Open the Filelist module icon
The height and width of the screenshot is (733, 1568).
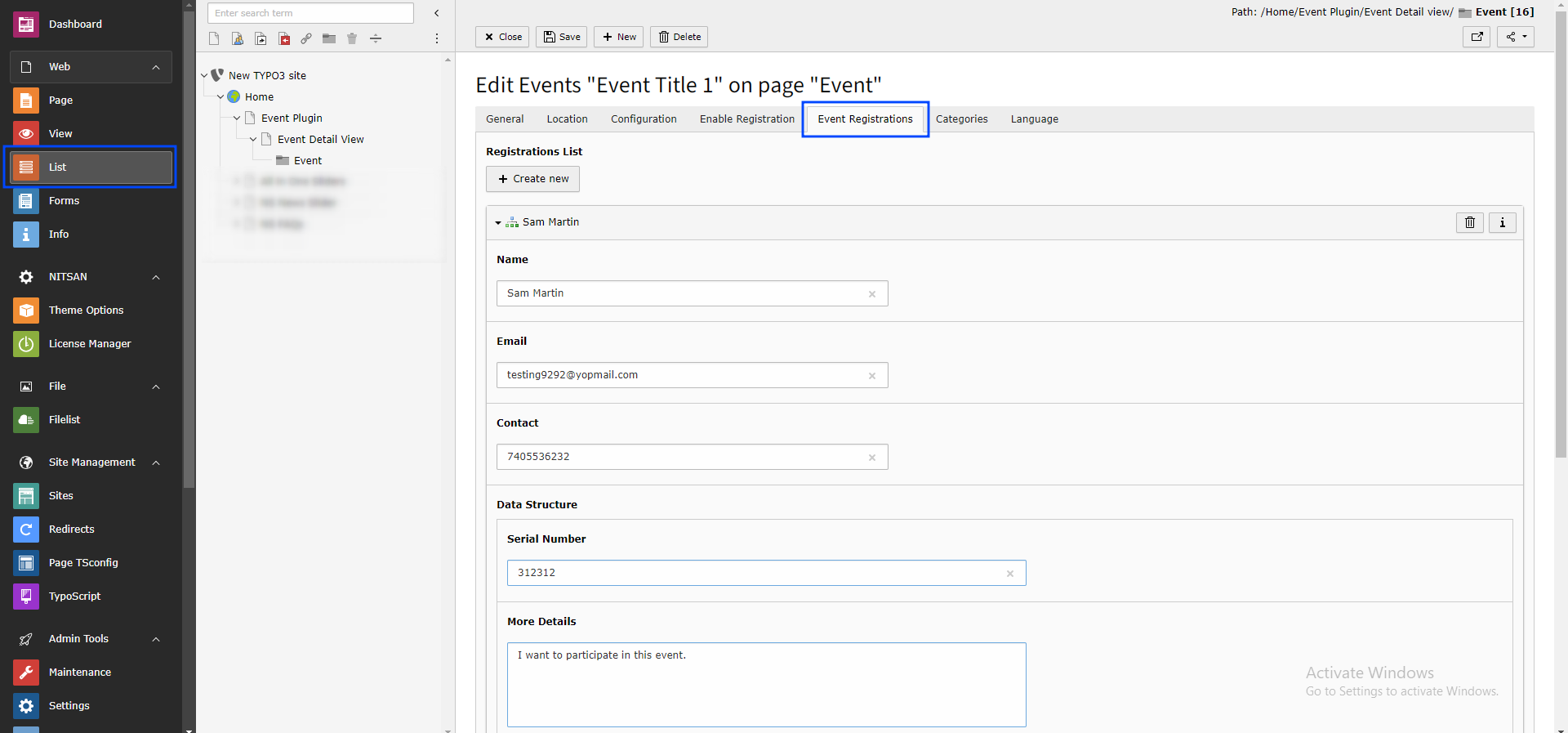click(x=26, y=420)
